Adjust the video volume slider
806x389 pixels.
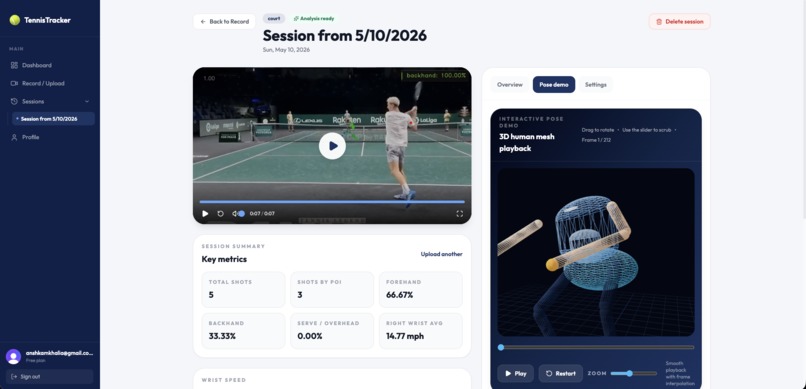241,214
